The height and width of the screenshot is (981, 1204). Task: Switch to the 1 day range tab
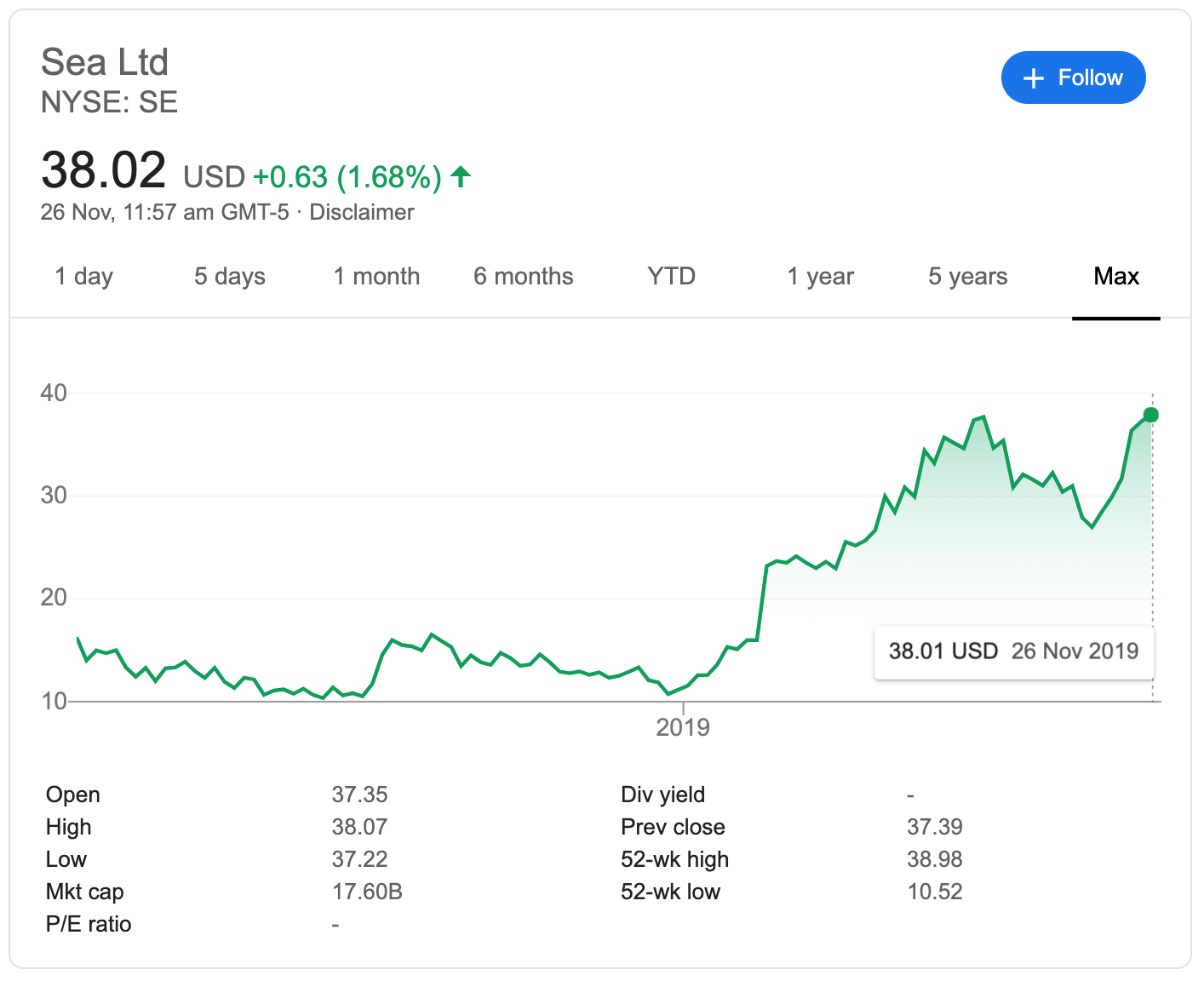[83, 277]
